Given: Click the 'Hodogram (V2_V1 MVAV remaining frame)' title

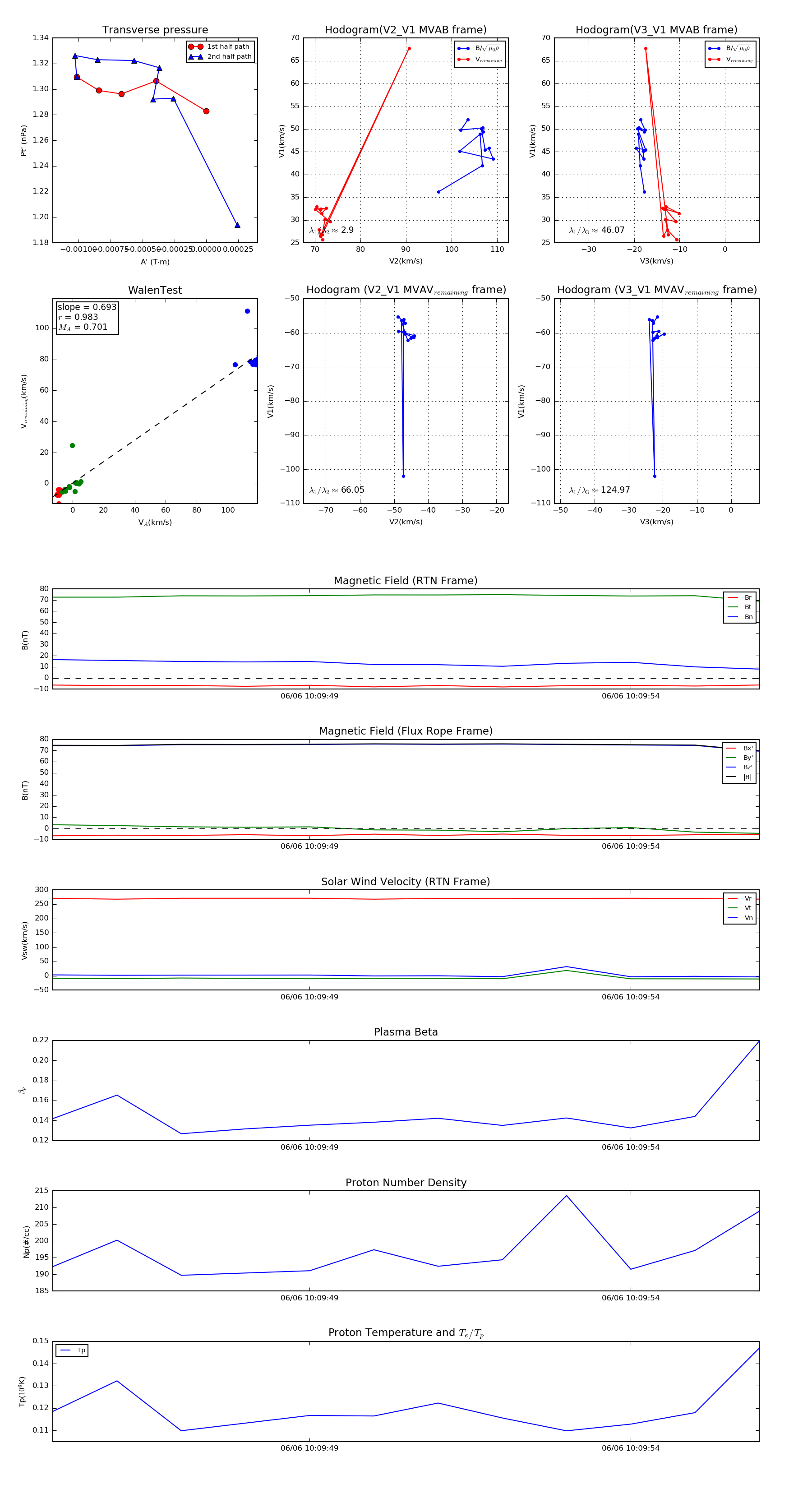Looking at the screenshot, I should point(406,290).
